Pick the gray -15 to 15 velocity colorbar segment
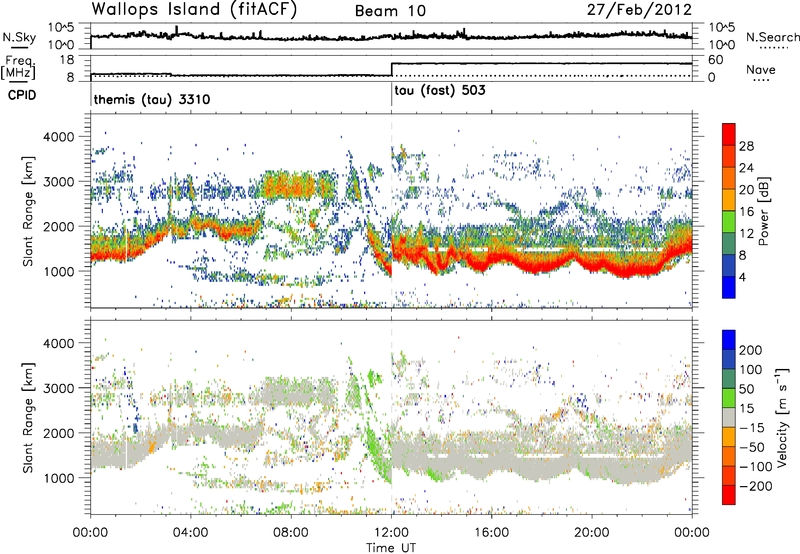 [729, 417]
